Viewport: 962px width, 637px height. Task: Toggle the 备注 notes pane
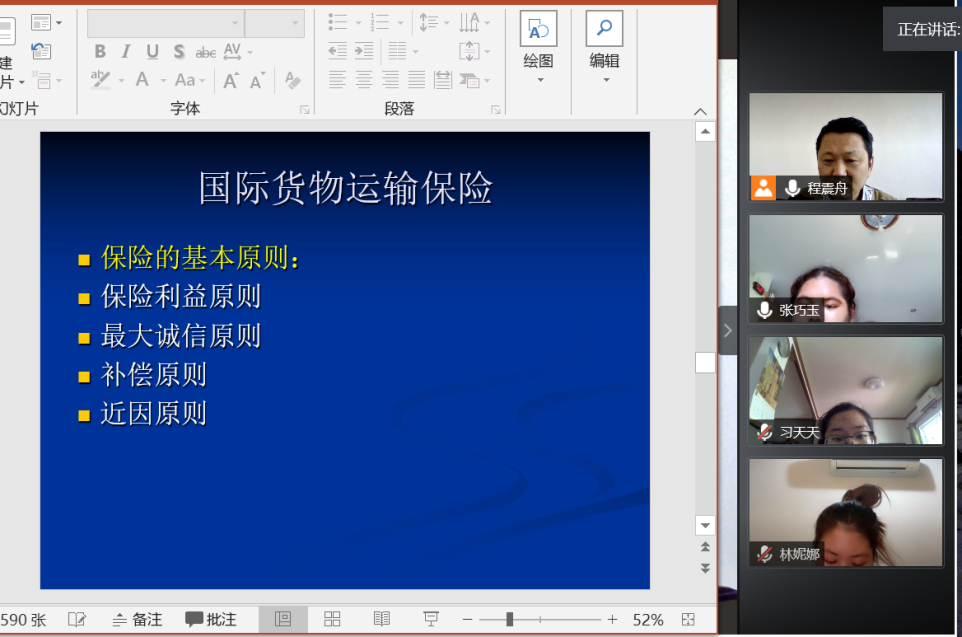pos(137,620)
